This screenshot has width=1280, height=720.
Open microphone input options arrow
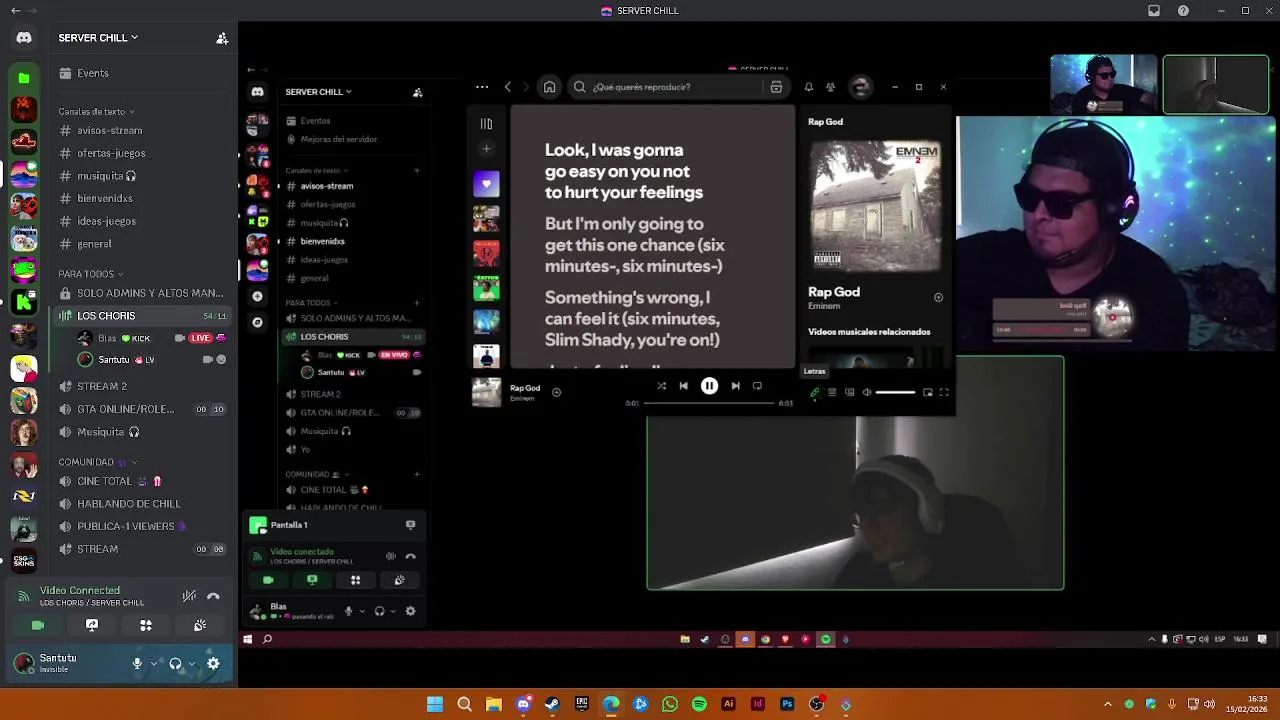pyautogui.click(x=154, y=663)
